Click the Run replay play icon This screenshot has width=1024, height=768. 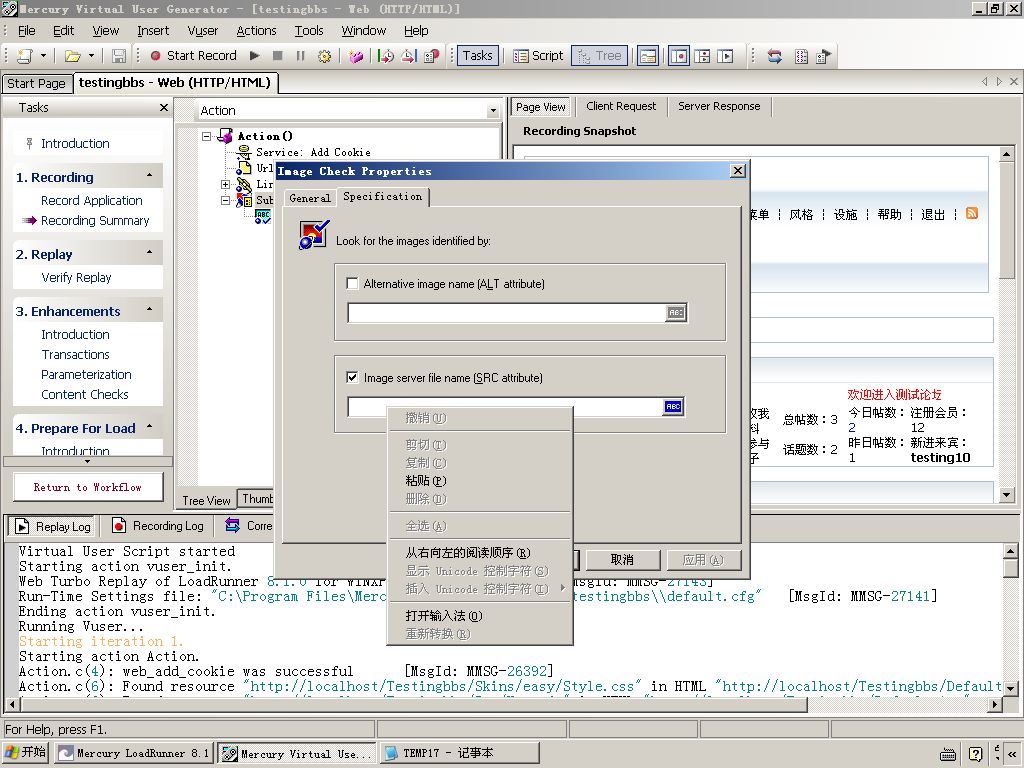[x=255, y=56]
